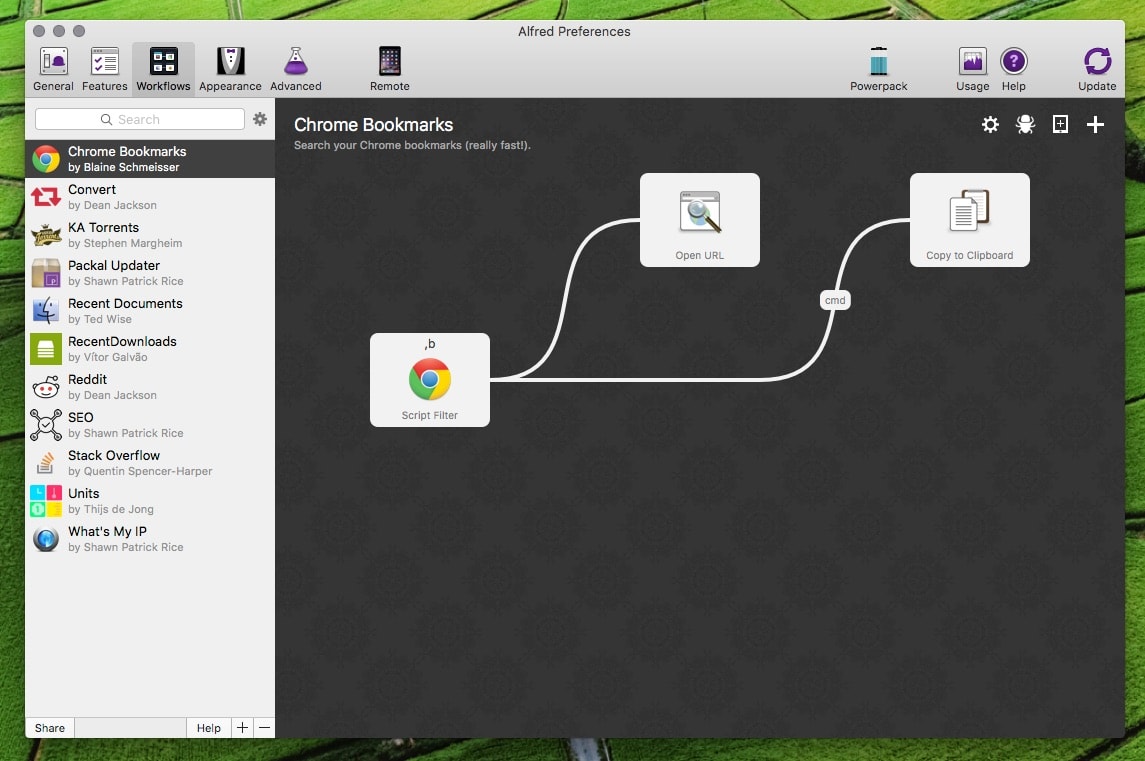Select the Reddit workflow
The width and height of the screenshot is (1145, 761).
tap(150, 386)
